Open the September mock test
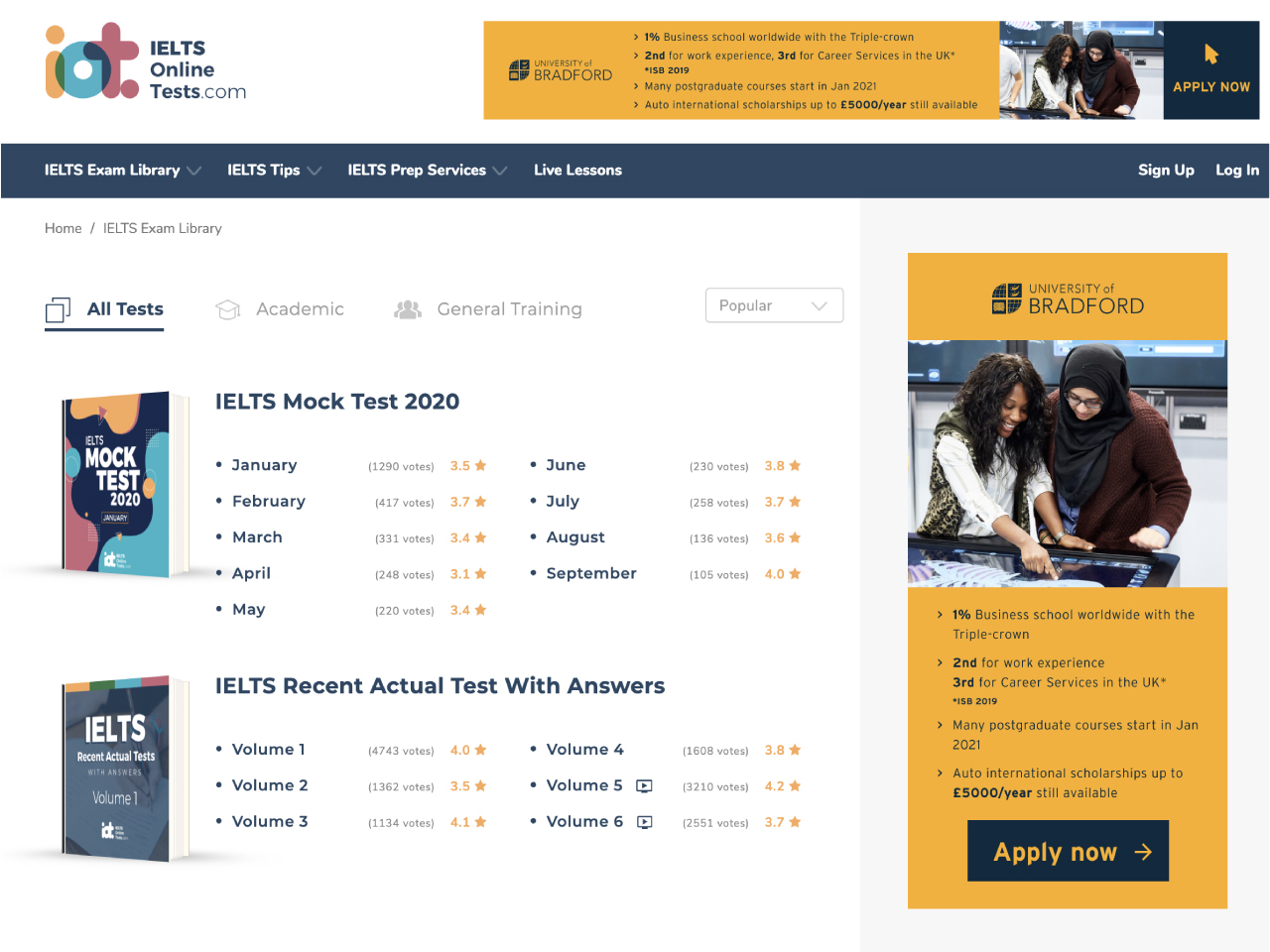The height and width of the screenshot is (952, 1270). [x=591, y=573]
